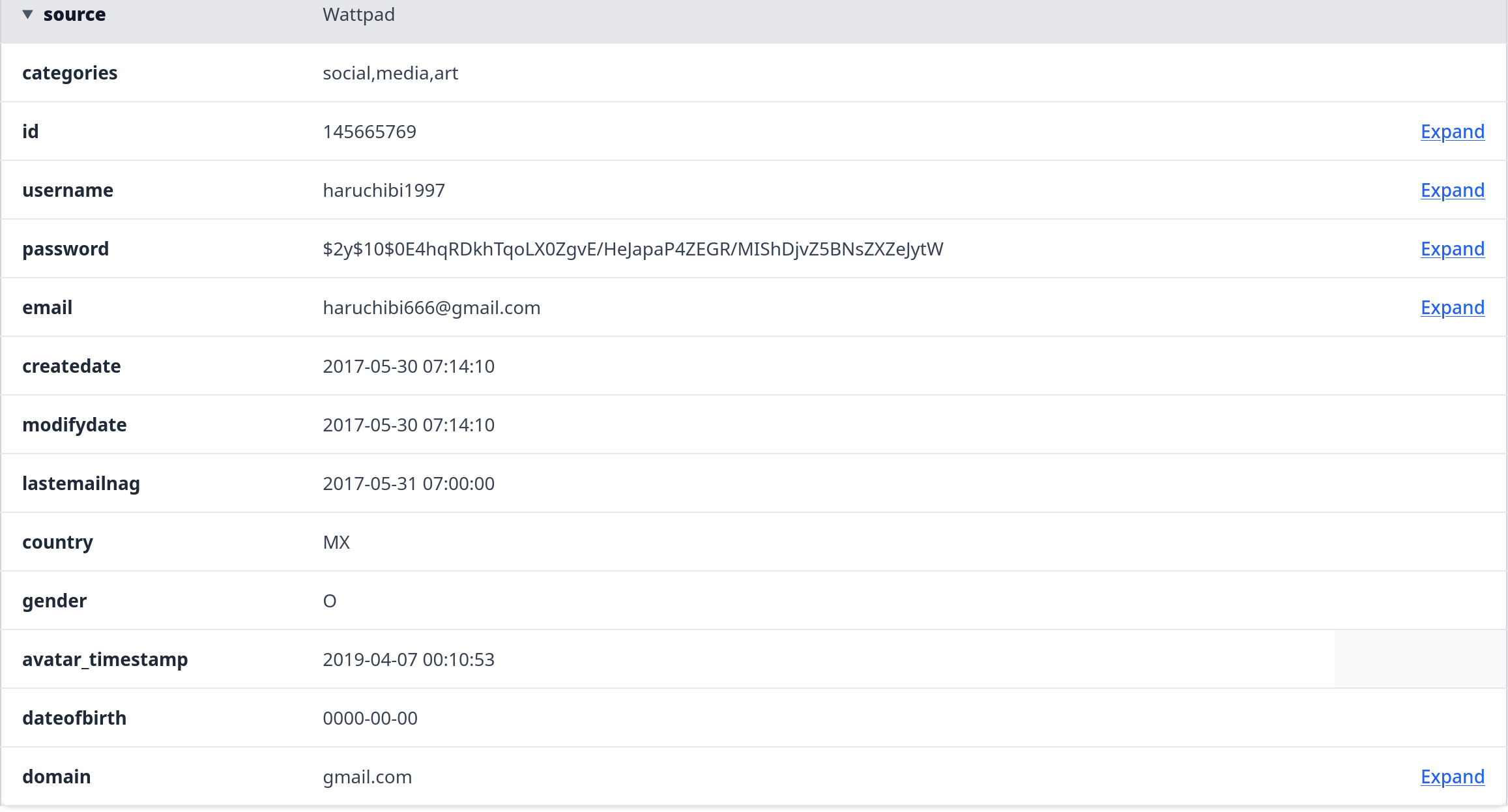1508x812 pixels.
Task: Expand the username field value
Action: point(1452,190)
